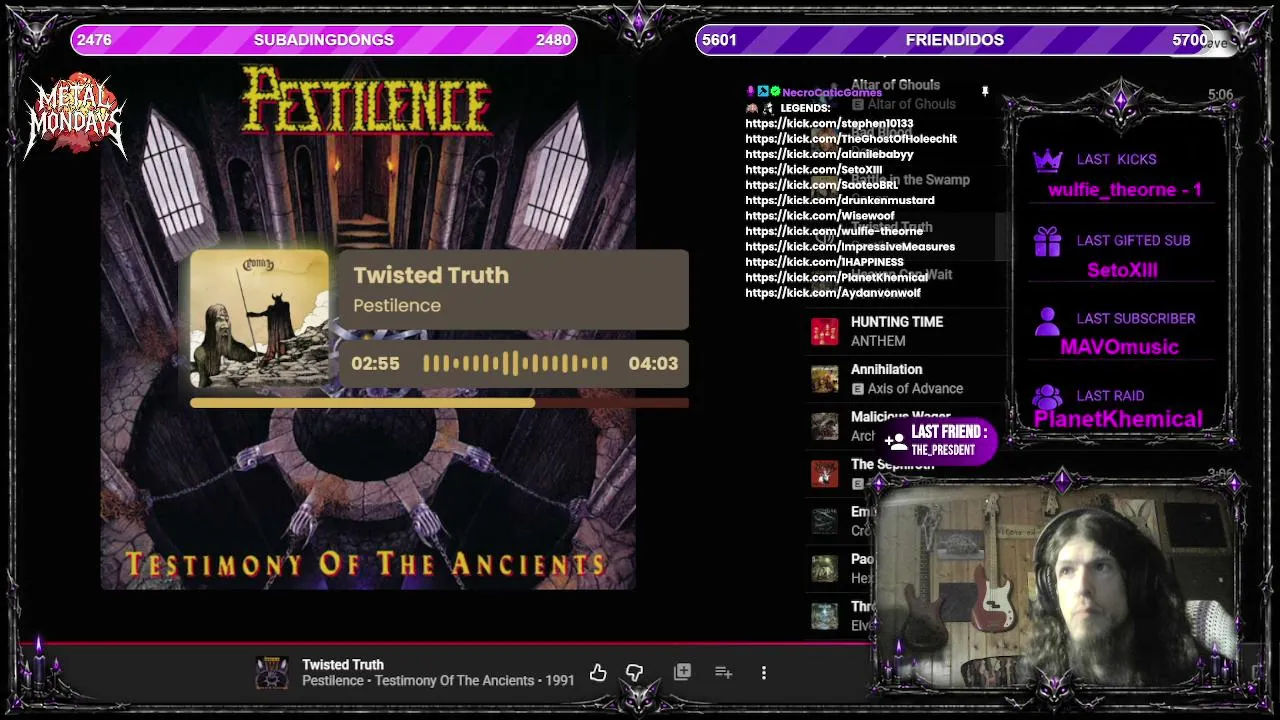Seek using the gold now-playing progress bar
The height and width of the screenshot is (720, 1280).
click(439, 403)
